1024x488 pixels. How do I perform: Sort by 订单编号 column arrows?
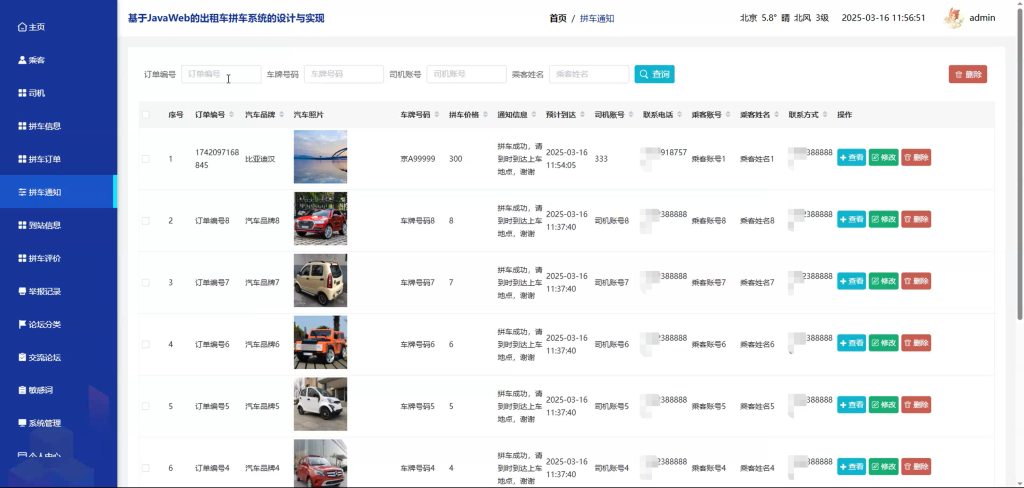[x=232, y=115]
